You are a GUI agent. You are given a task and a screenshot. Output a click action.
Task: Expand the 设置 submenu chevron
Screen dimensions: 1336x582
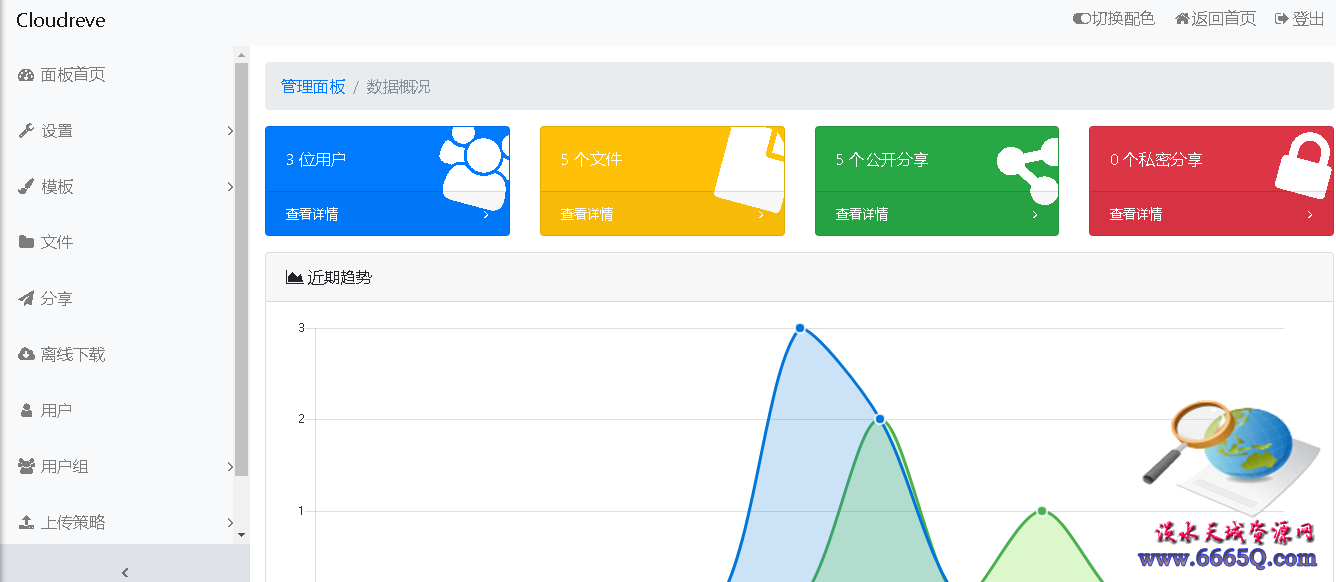[230, 131]
